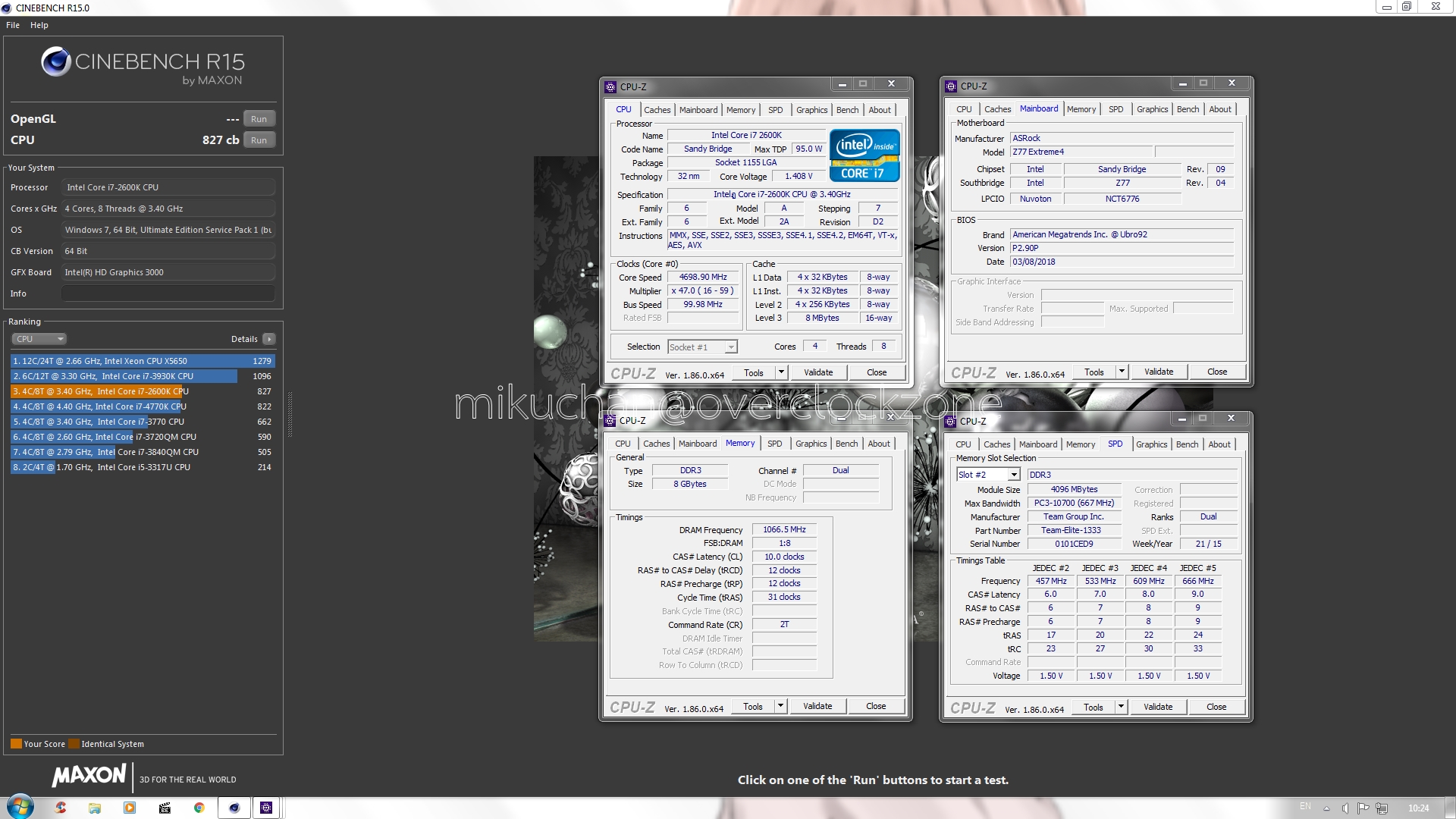Viewport: 1456px width, 819px height.
Task: Open the ranking CPU dropdown
Action: click(x=39, y=339)
